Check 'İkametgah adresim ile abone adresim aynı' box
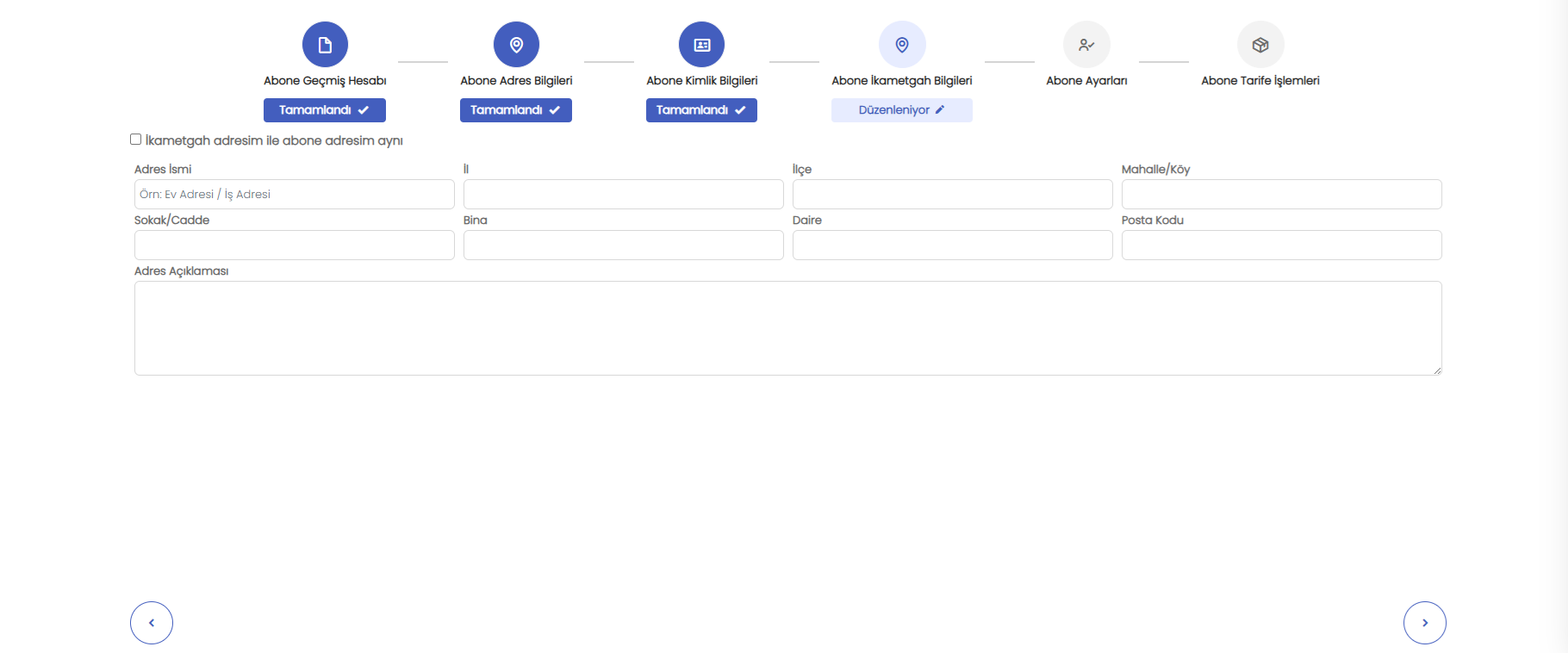 tap(136, 140)
